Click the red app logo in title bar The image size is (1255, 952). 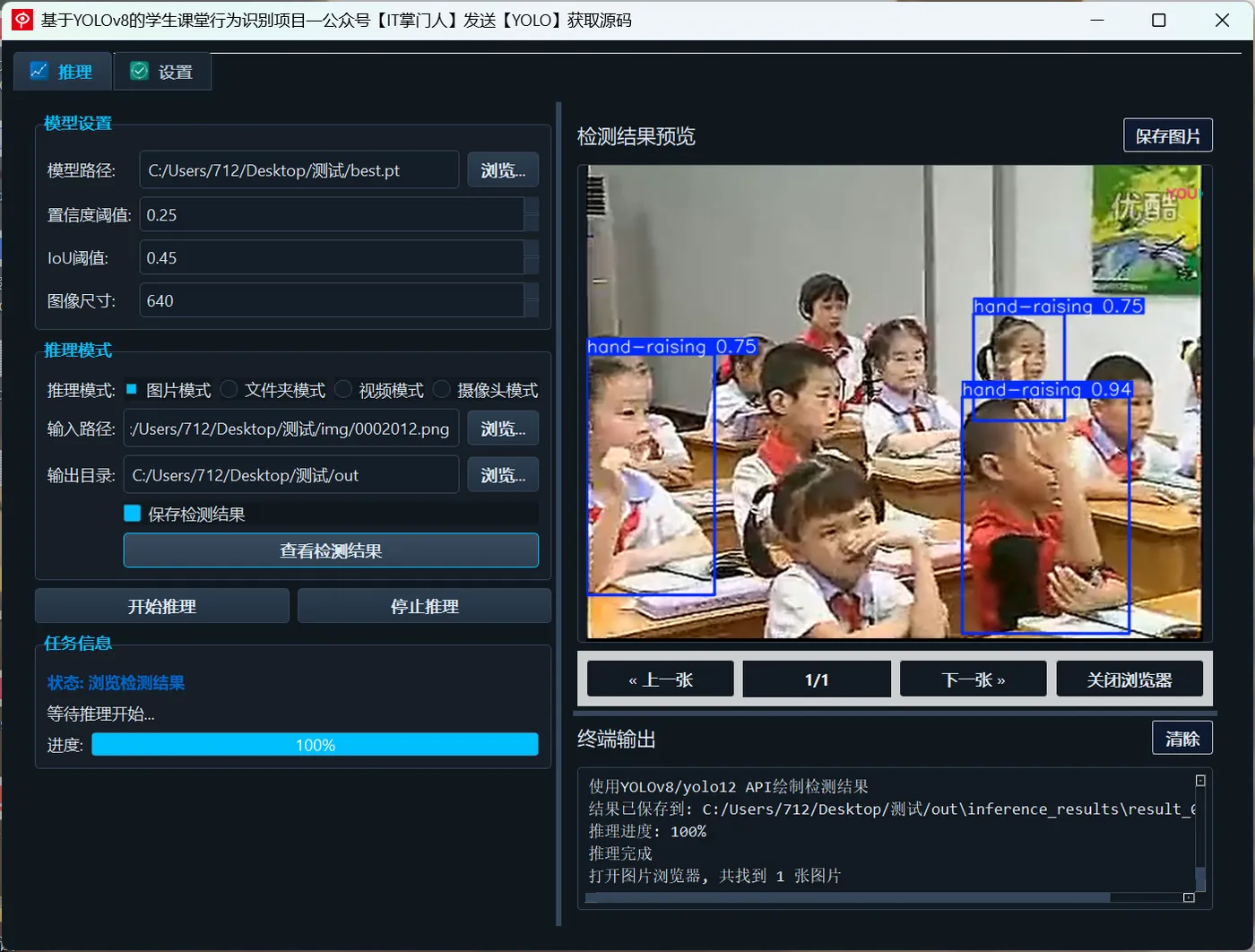coord(22,20)
